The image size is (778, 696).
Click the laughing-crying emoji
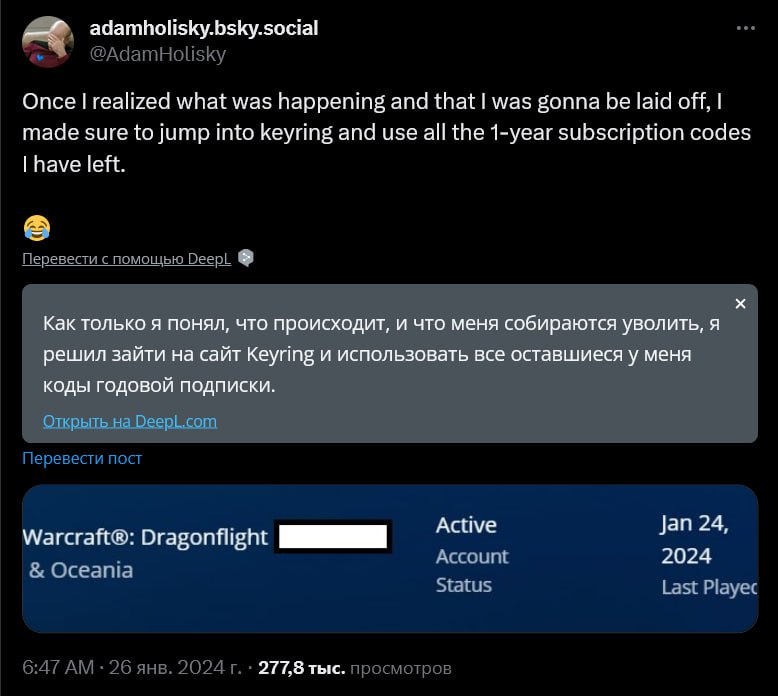(37, 228)
